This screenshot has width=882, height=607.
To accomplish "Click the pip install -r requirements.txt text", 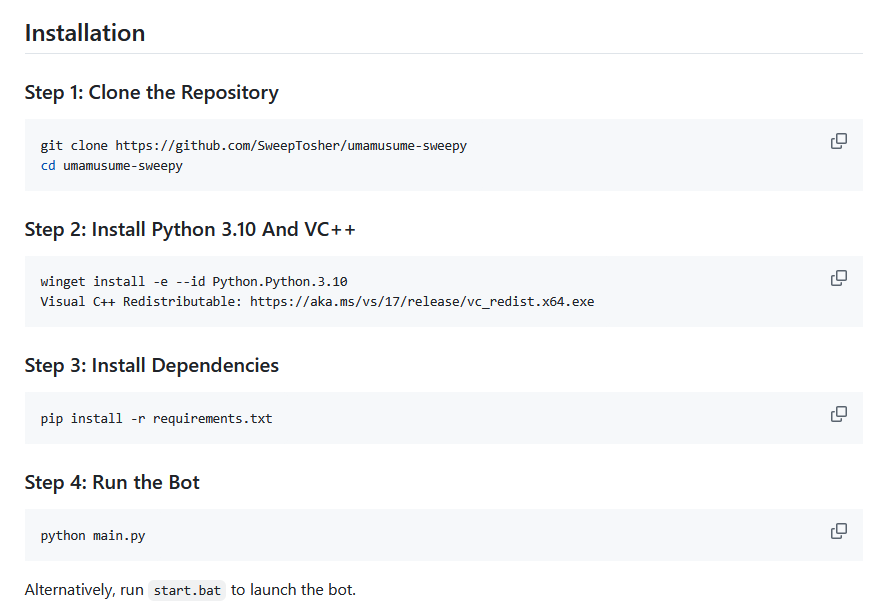I will point(156,419).
